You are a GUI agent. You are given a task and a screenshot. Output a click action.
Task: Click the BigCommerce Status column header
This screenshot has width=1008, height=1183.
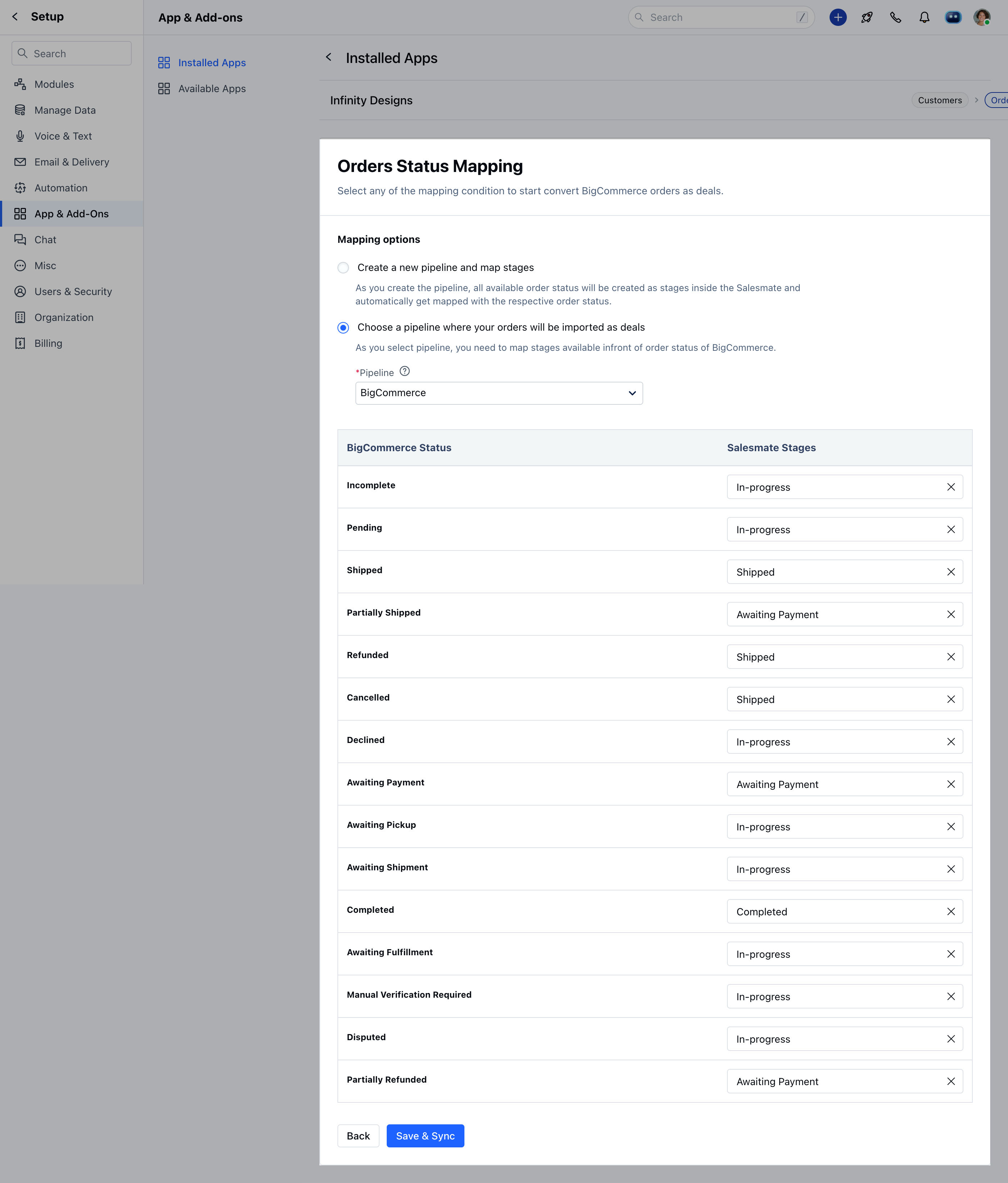pyautogui.click(x=399, y=448)
